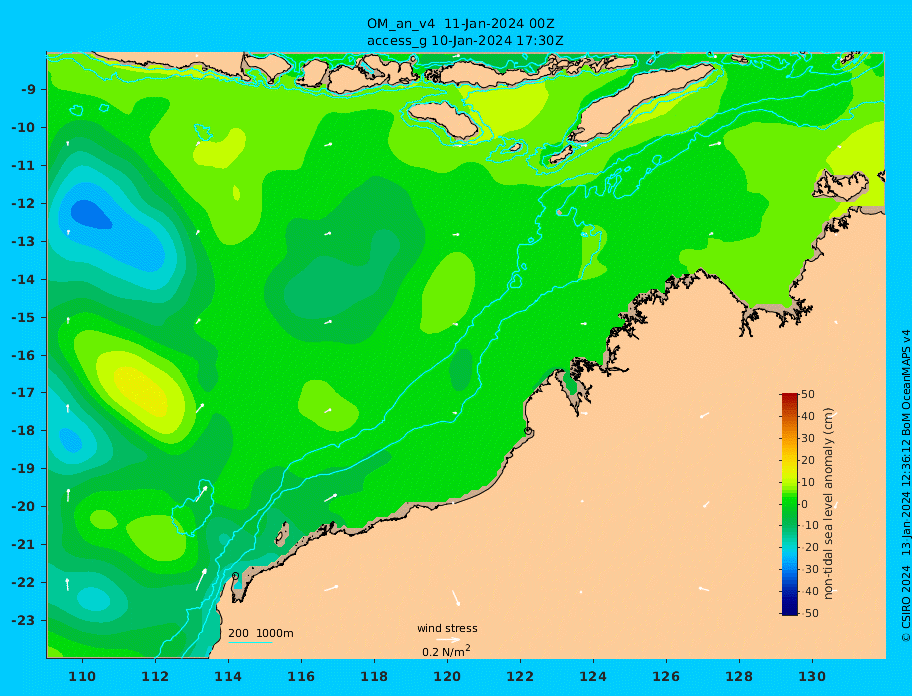Click the longitude axis label "130"
This screenshot has width=912, height=696.
point(812,676)
